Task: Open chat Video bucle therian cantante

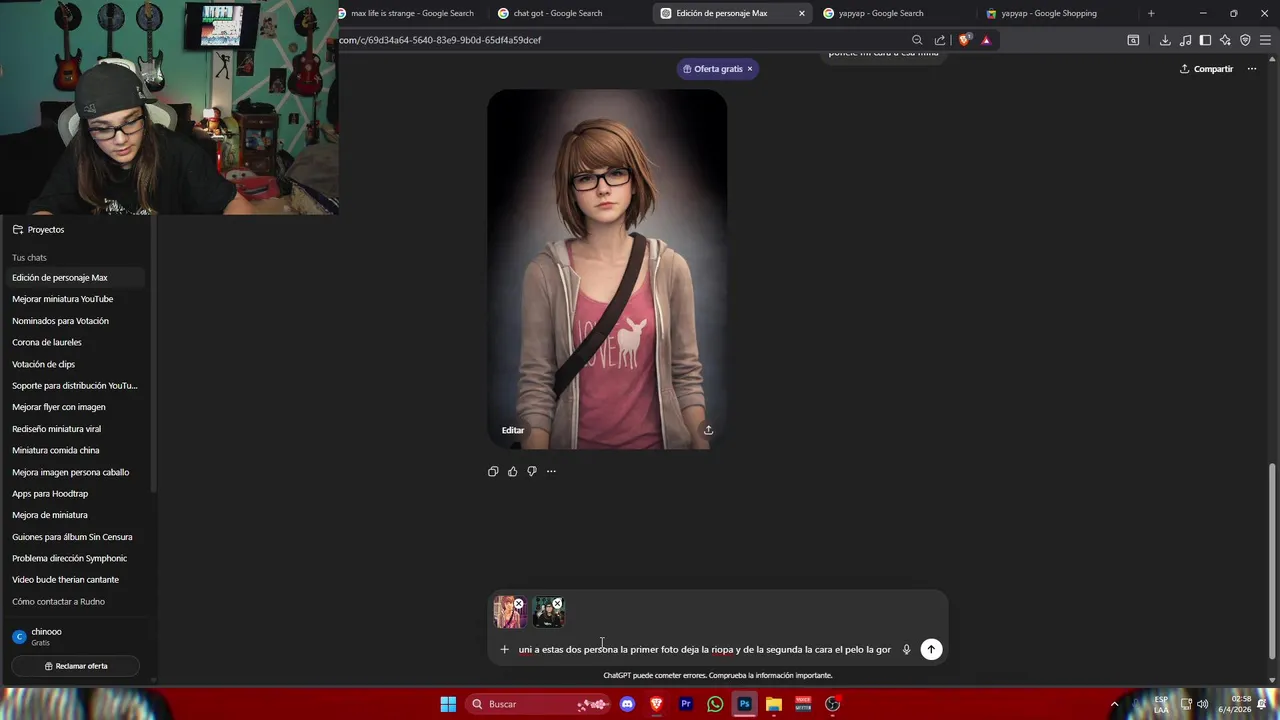Action: 65,580
